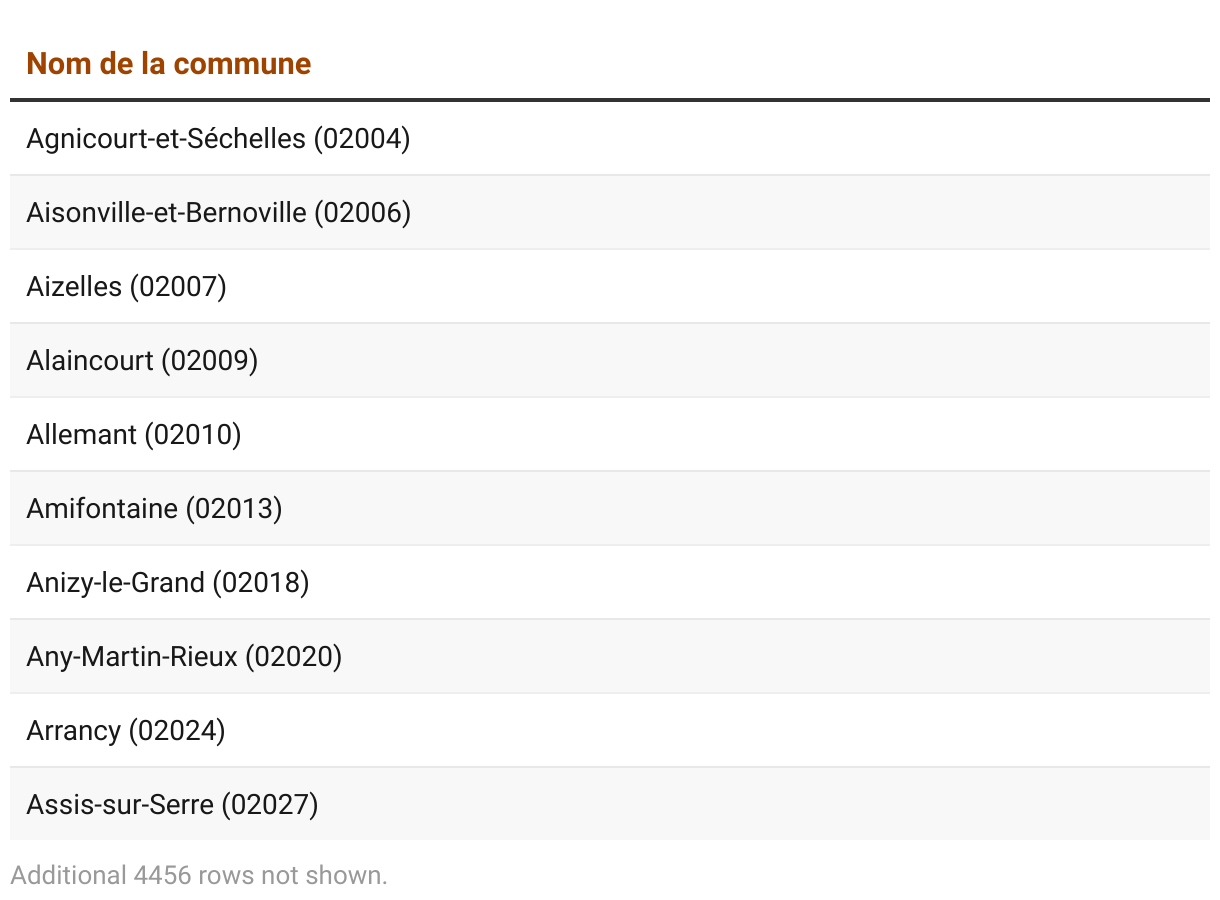The image size is (1220, 900).
Task: Click the Anizy-le-Grand commune name
Action: [116, 582]
